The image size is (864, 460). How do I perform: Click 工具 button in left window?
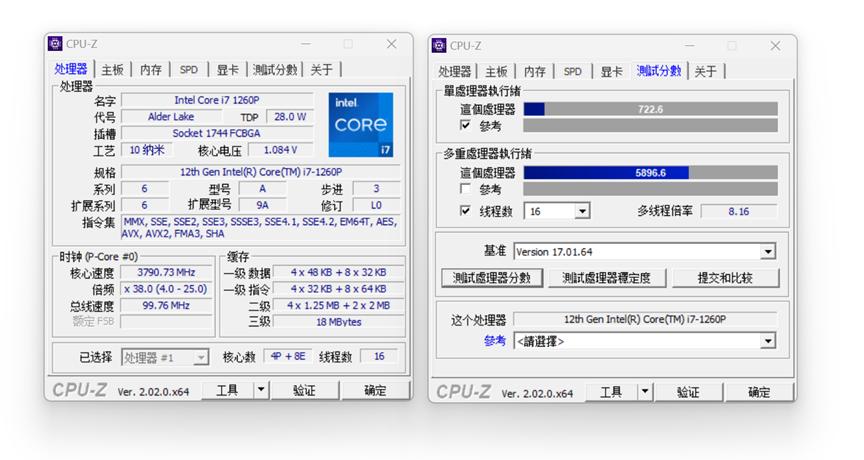click(x=227, y=390)
